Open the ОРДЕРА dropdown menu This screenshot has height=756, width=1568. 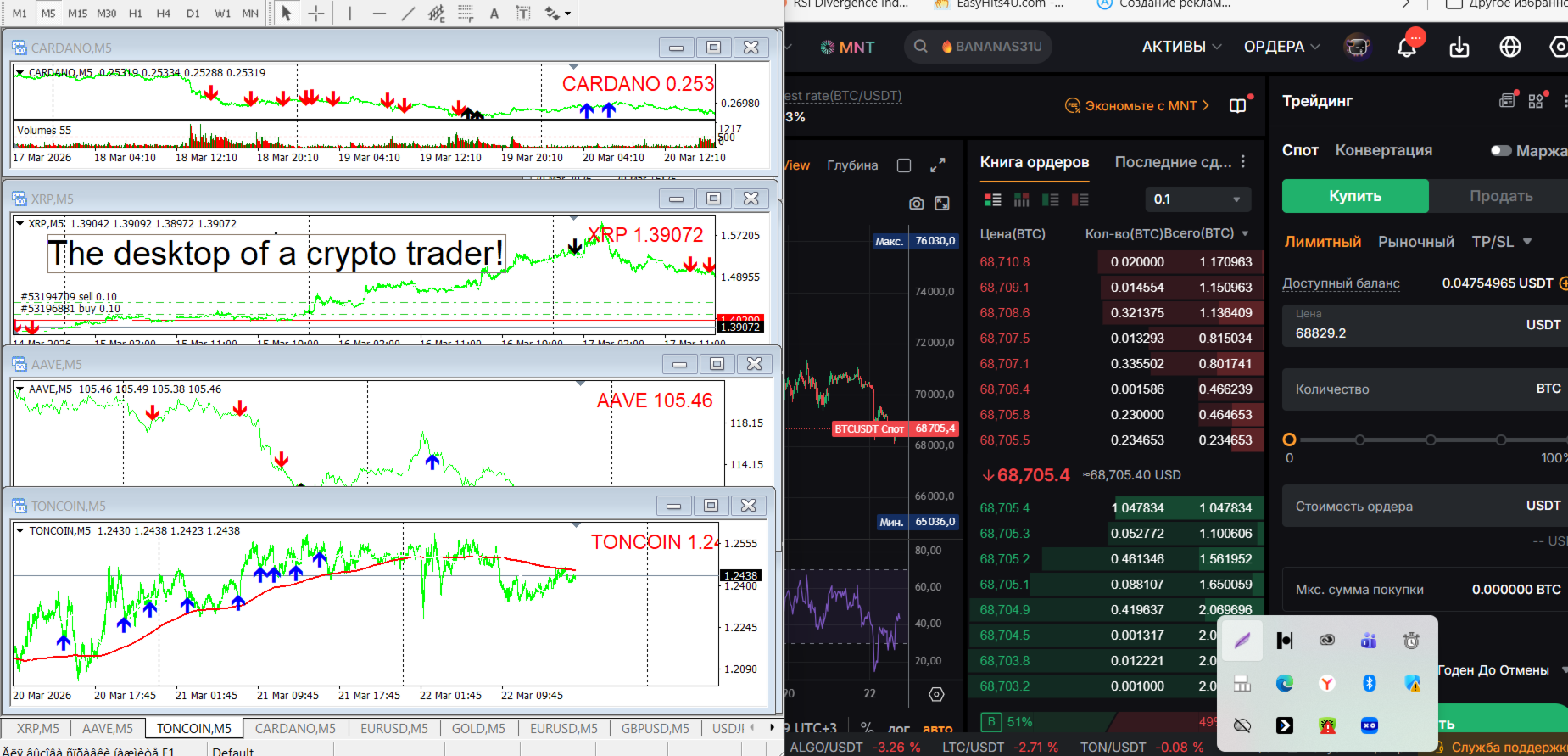click(x=1281, y=47)
